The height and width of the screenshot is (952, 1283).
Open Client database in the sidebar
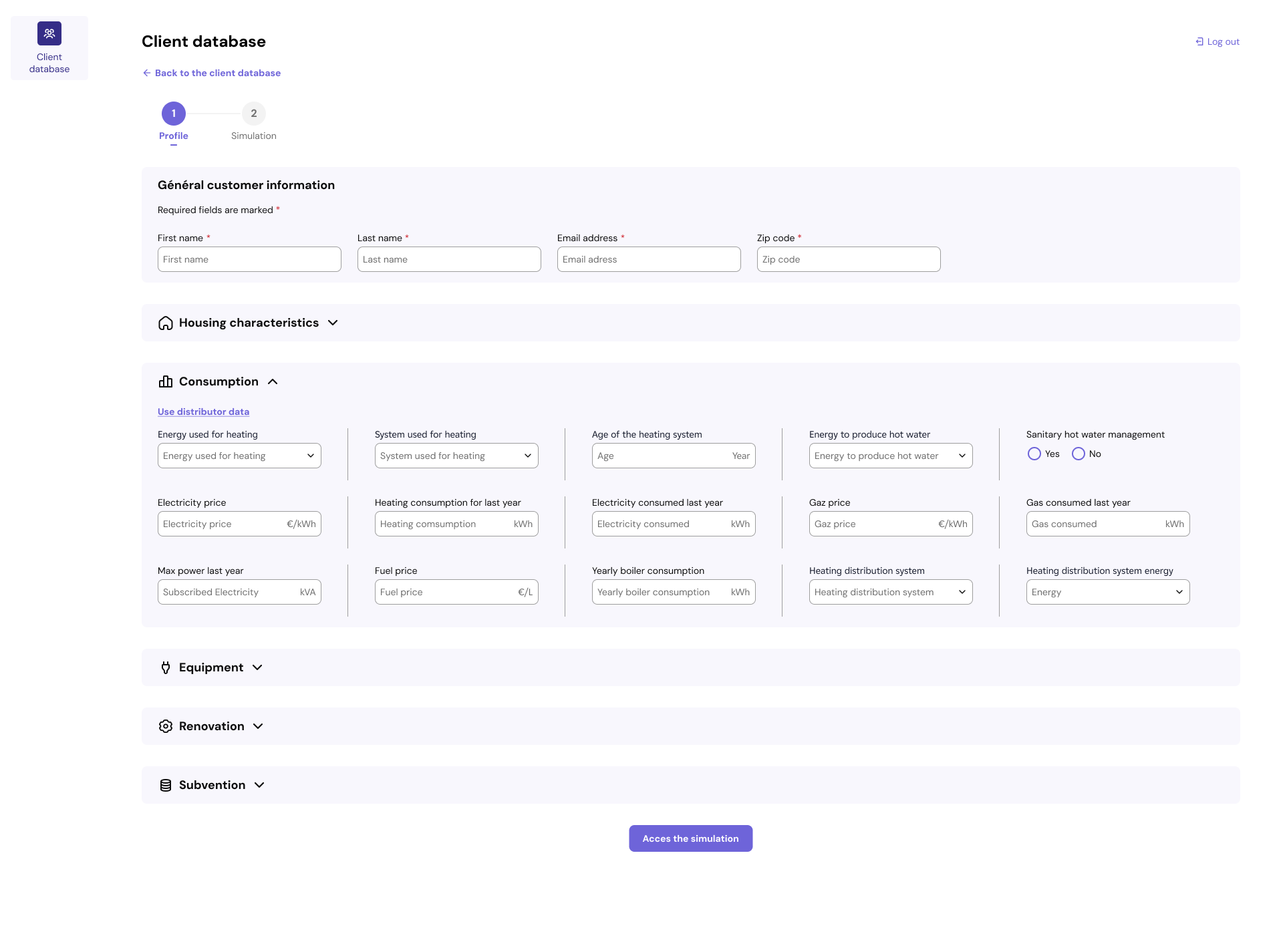(49, 48)
